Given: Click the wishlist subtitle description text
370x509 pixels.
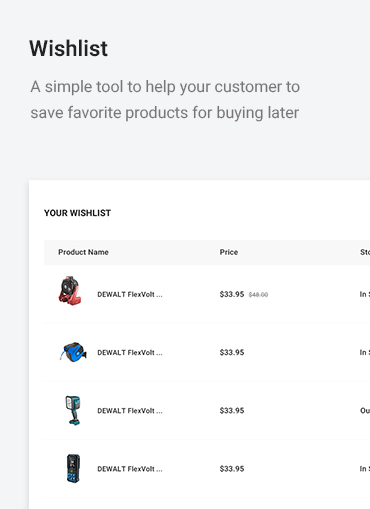Looking at the screenshot, I should pos(165,100).
